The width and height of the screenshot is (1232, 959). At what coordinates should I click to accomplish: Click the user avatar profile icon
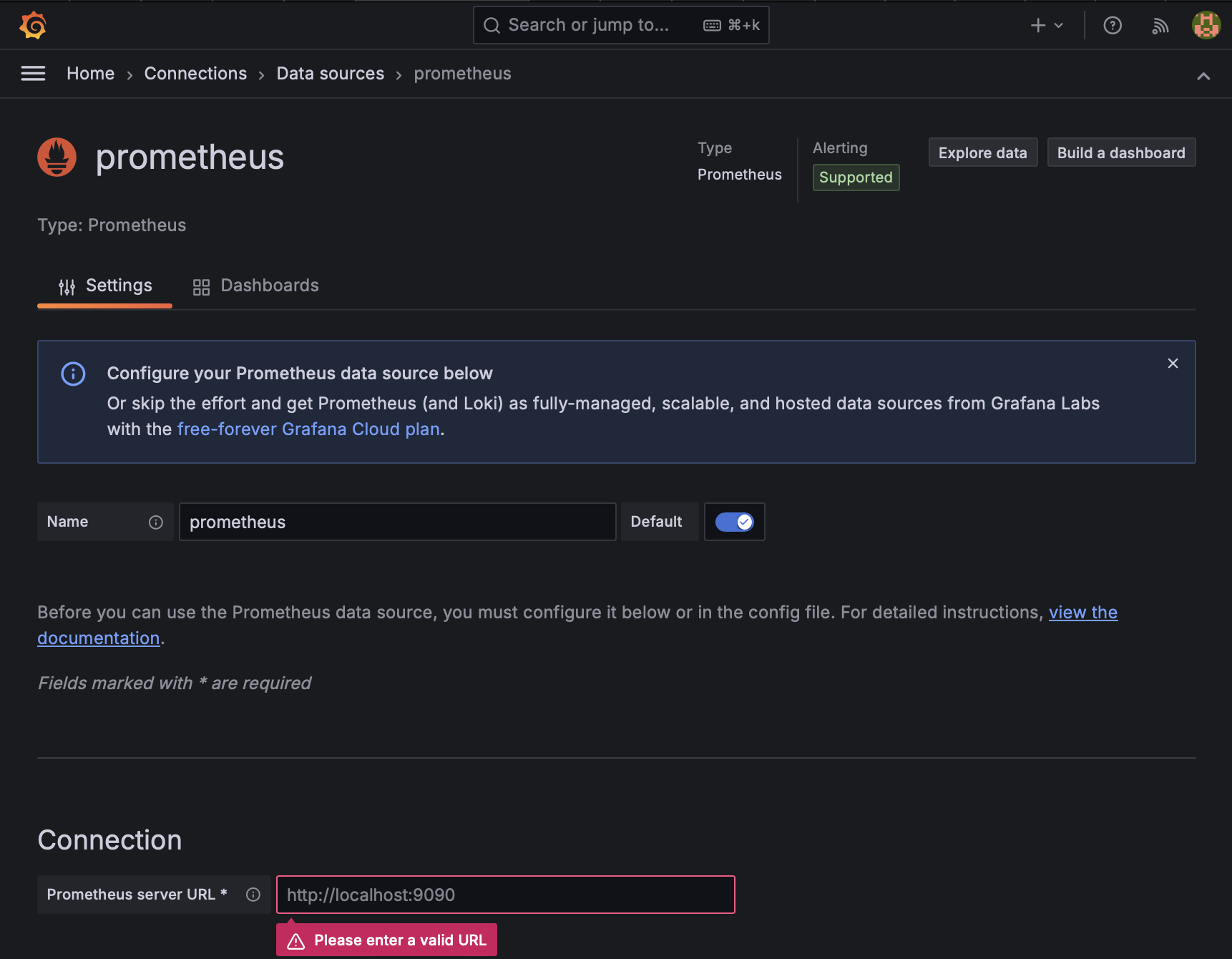coord(1206,26)
